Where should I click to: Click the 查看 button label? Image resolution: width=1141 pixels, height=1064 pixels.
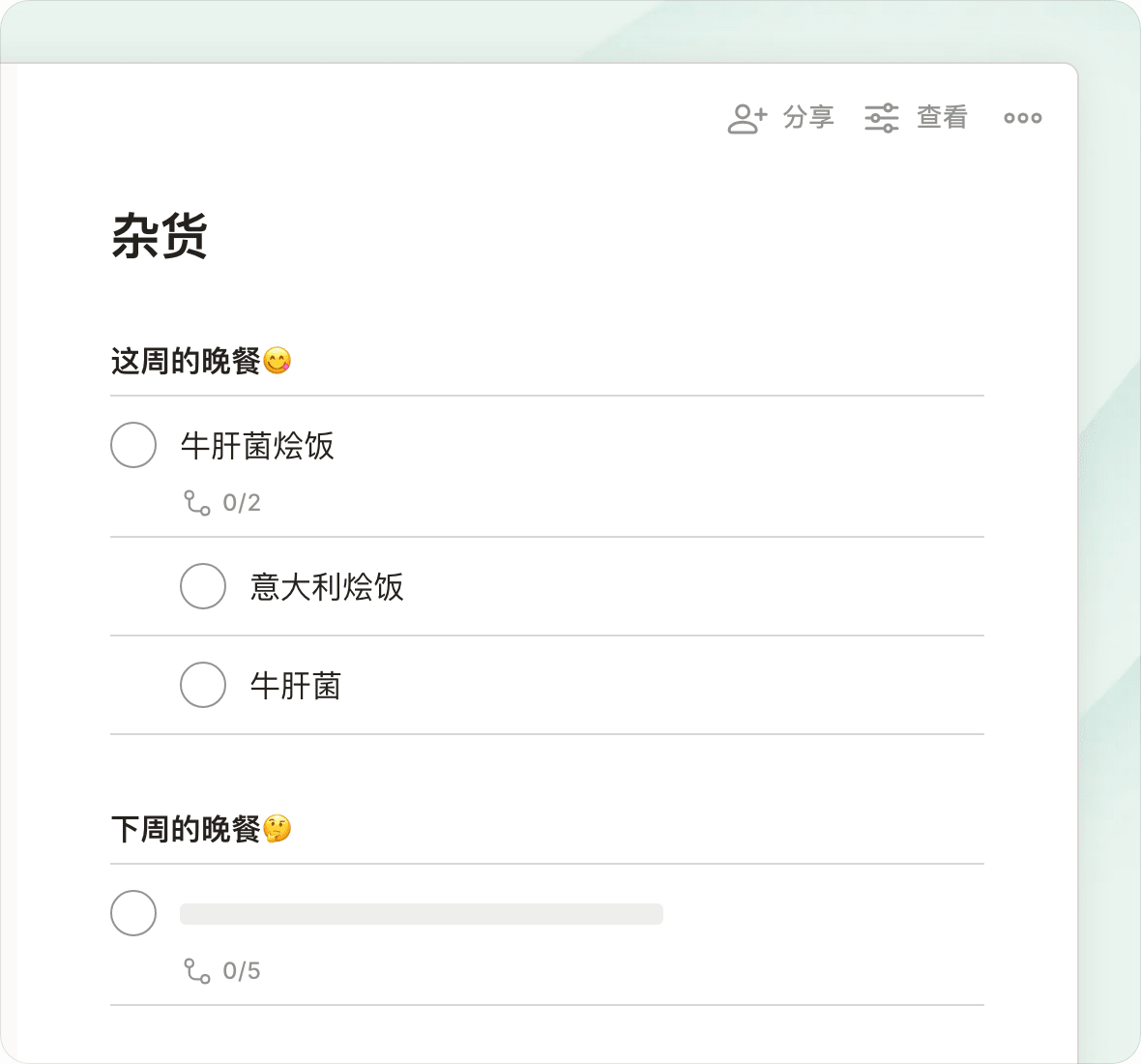(943, 117)
